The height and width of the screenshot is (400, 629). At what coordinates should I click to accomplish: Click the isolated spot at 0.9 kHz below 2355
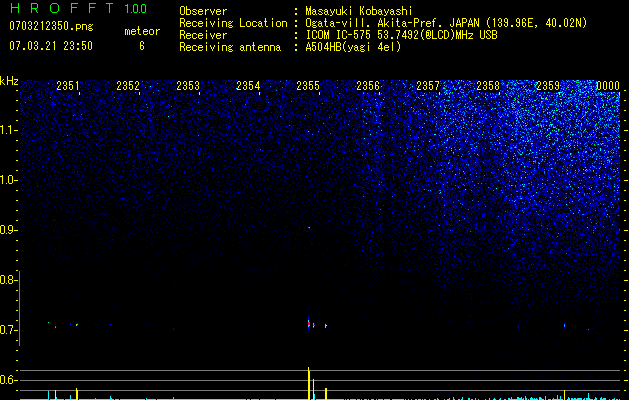(x=309, y=227)
